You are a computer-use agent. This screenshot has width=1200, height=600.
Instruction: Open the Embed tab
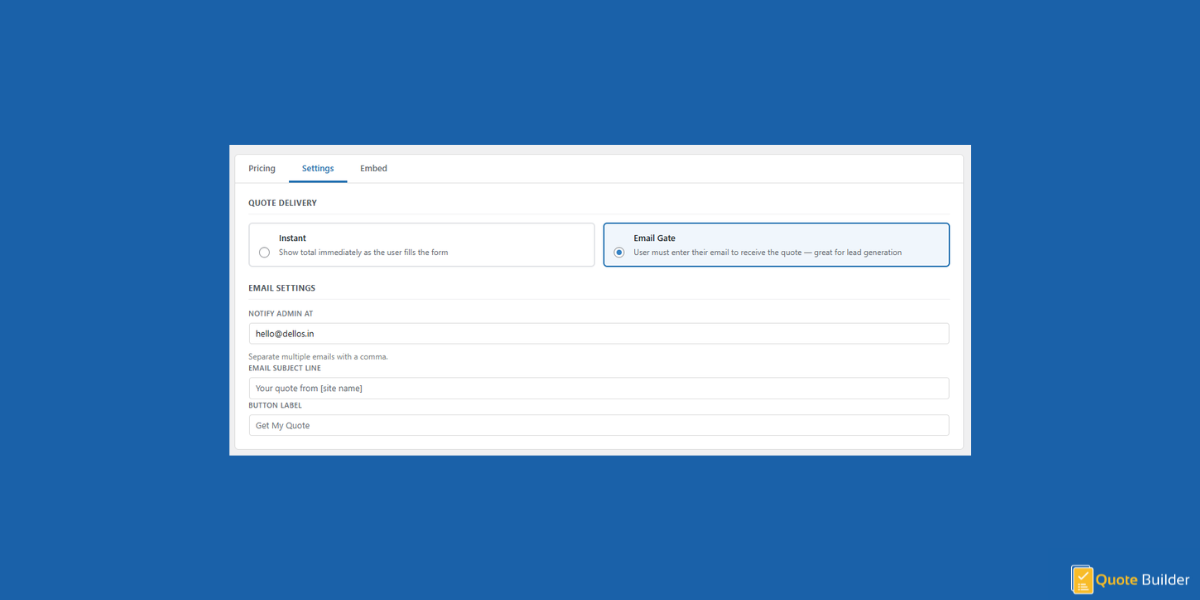point(373,168)
